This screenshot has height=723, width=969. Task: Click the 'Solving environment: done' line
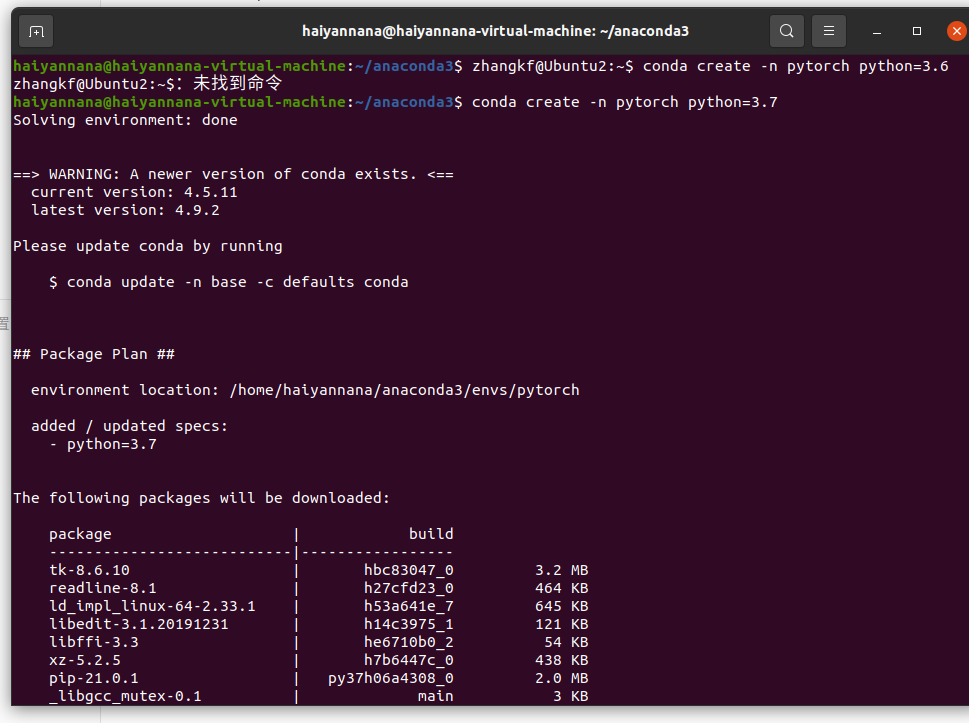click(x=127, y=119)
